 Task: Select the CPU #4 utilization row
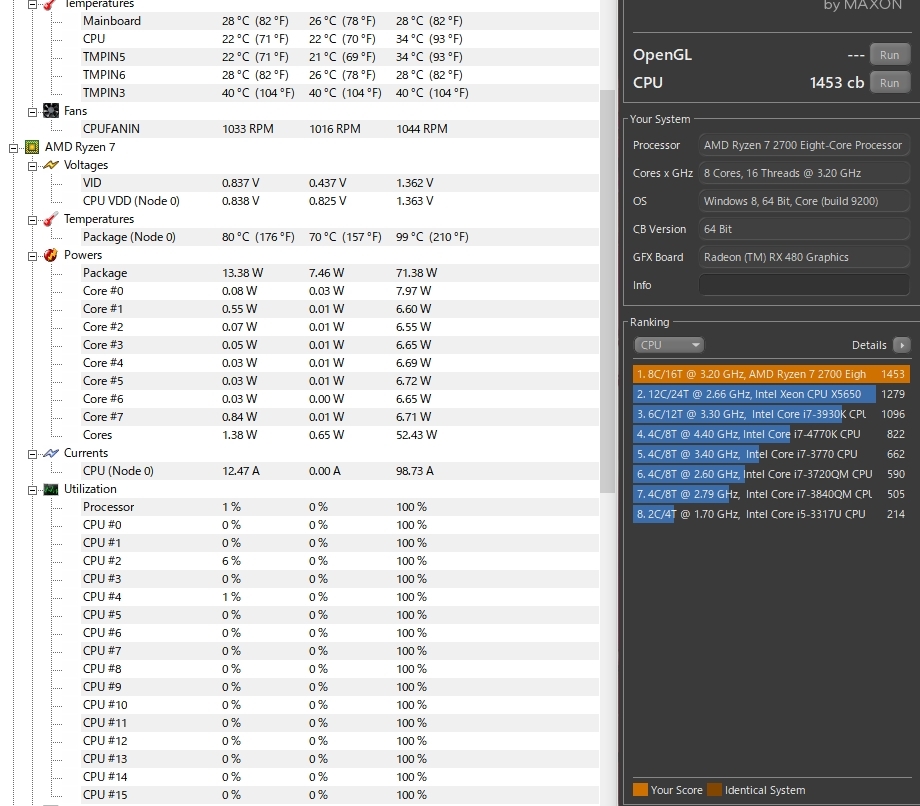(x=340, y=597)
